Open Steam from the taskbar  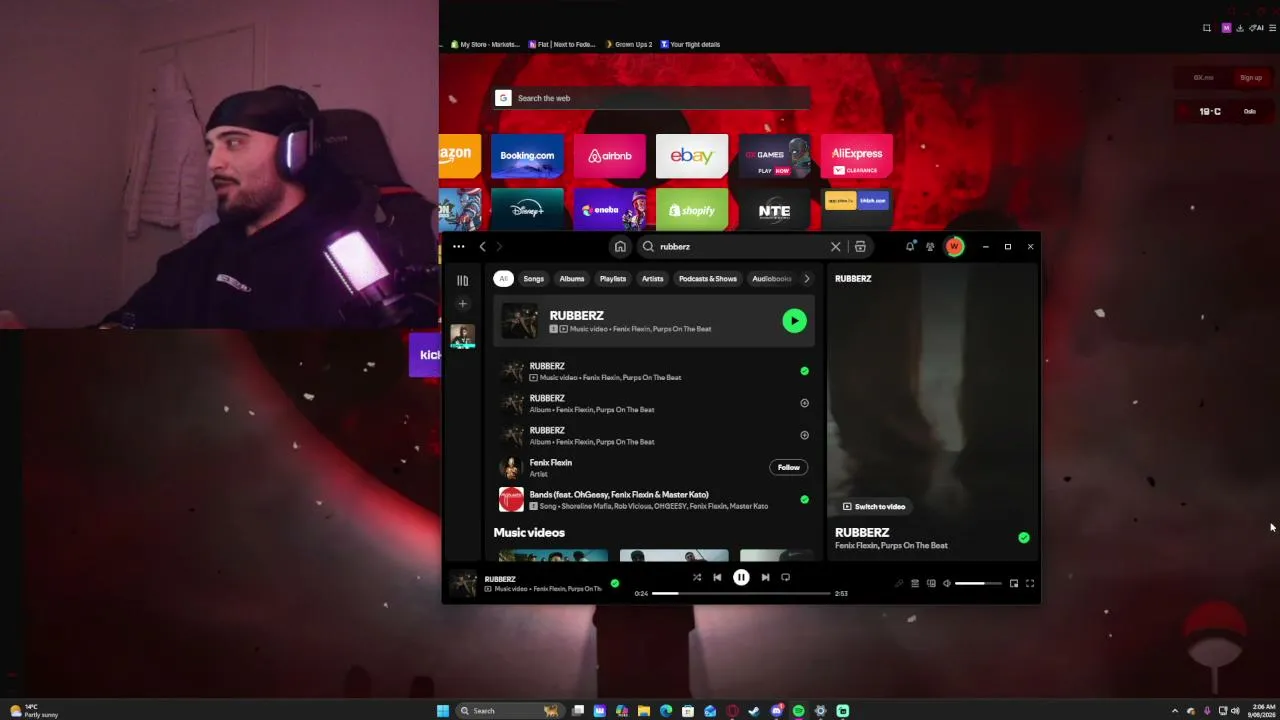754,711
